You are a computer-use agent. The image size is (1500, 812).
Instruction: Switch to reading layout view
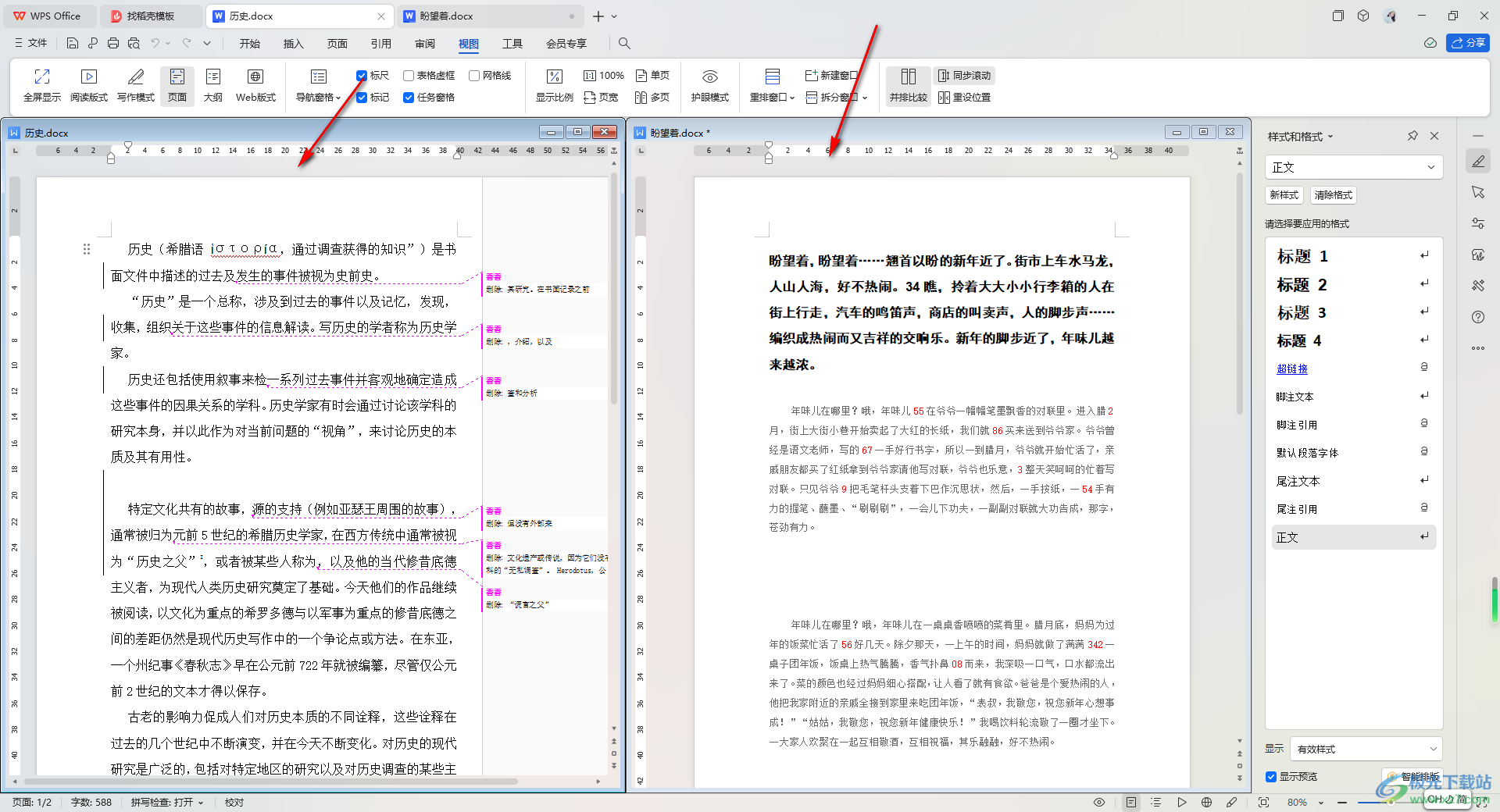89,85
